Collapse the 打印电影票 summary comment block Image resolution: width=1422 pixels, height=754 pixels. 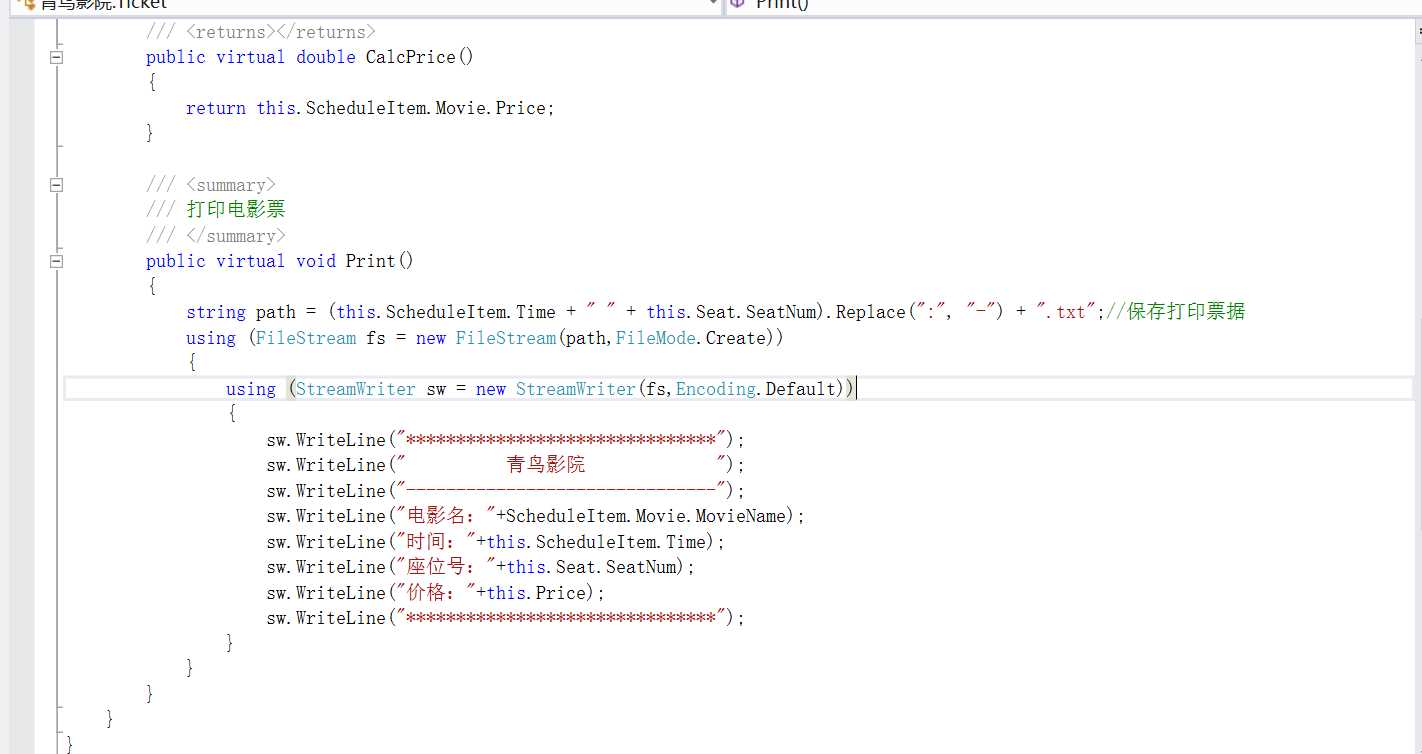click(x=56, y=185)
